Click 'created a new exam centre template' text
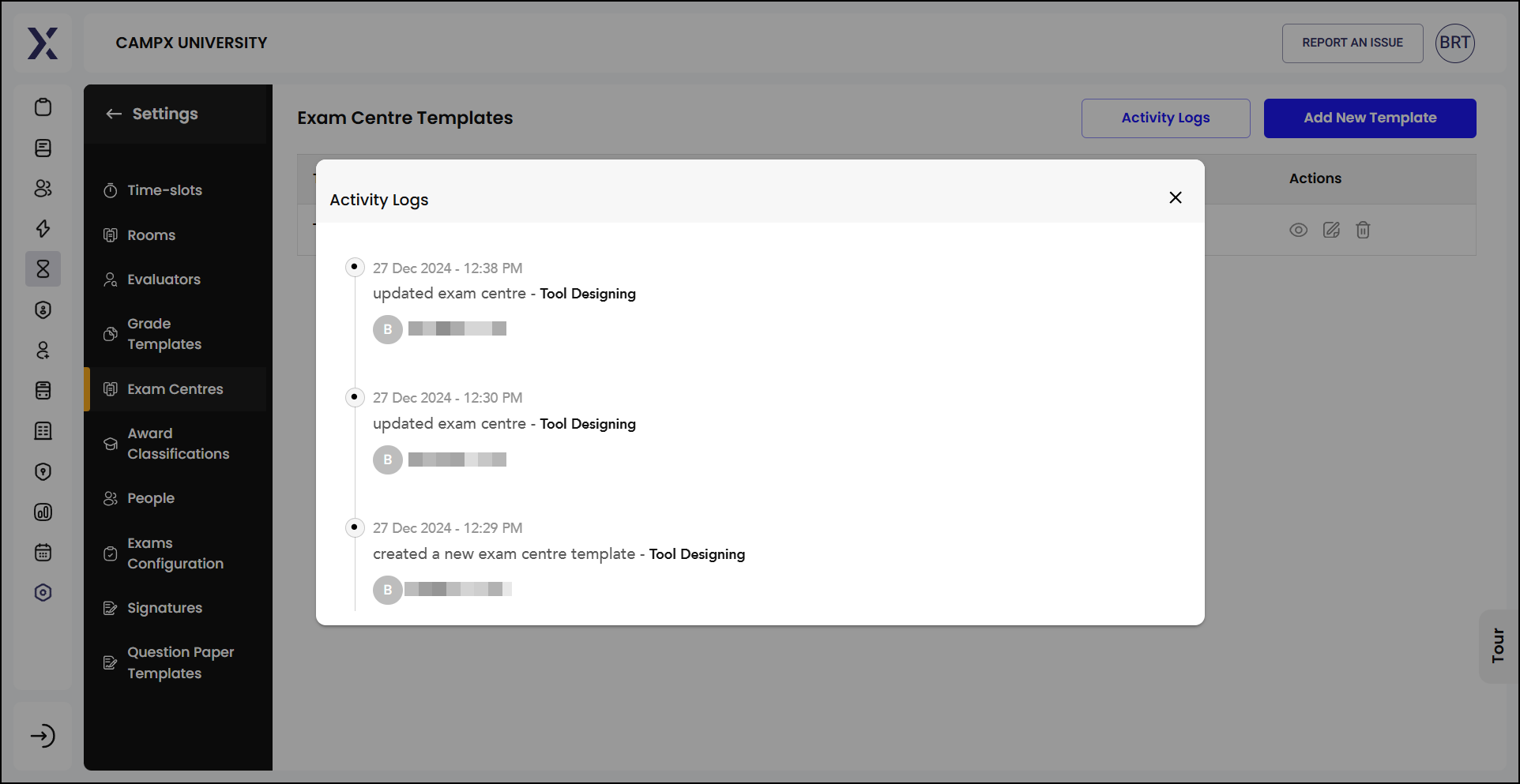 tap(504, 554)
